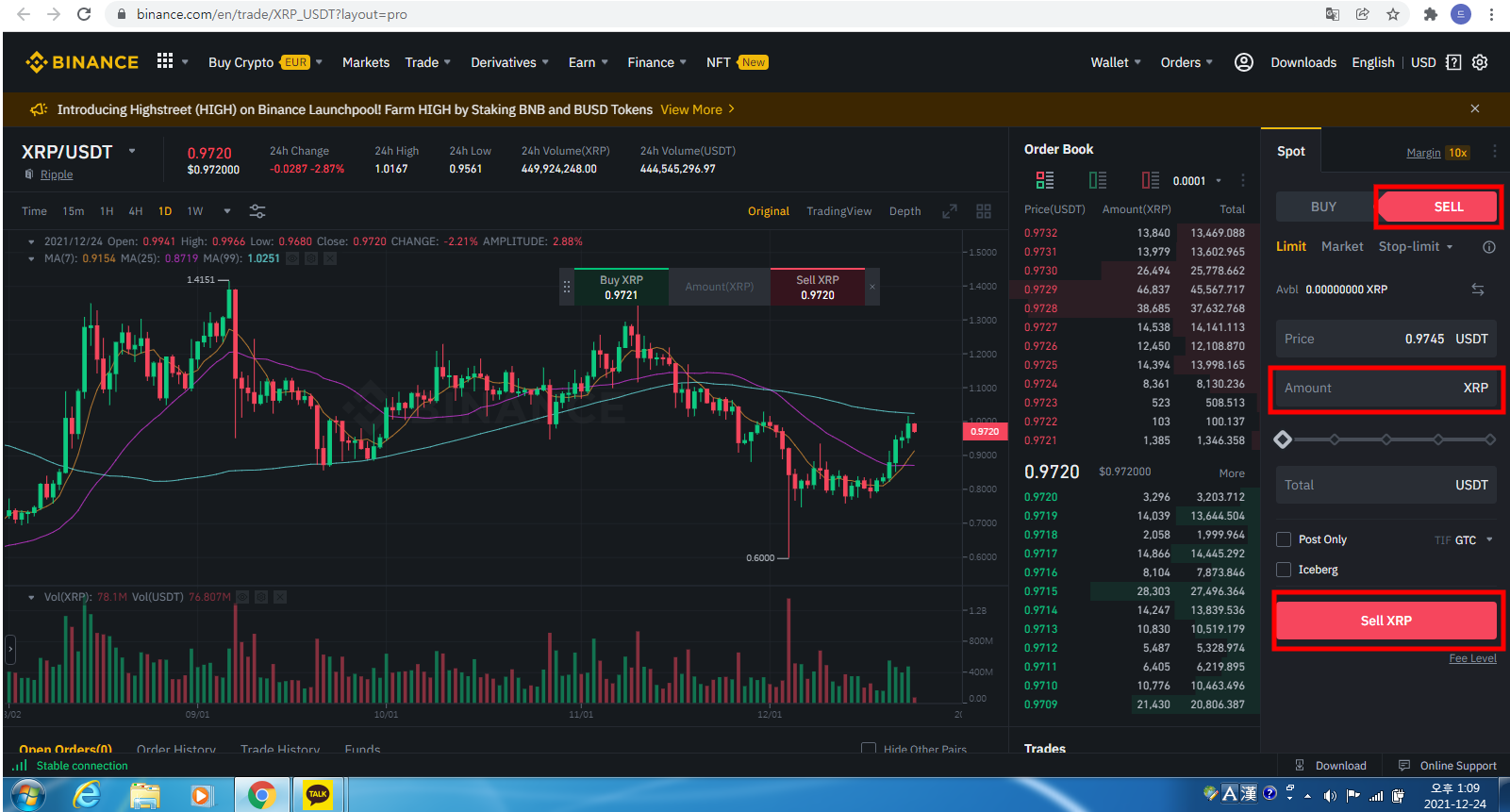This screenshot has height=812, width=1510.
Task: Select the 15m chart interval
Action: (73, 211)
